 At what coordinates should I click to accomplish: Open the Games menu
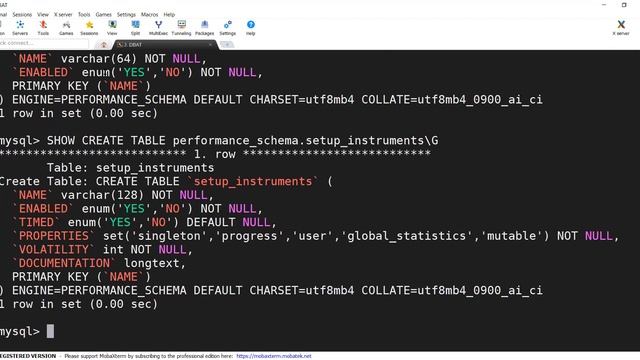click(104, 14)
